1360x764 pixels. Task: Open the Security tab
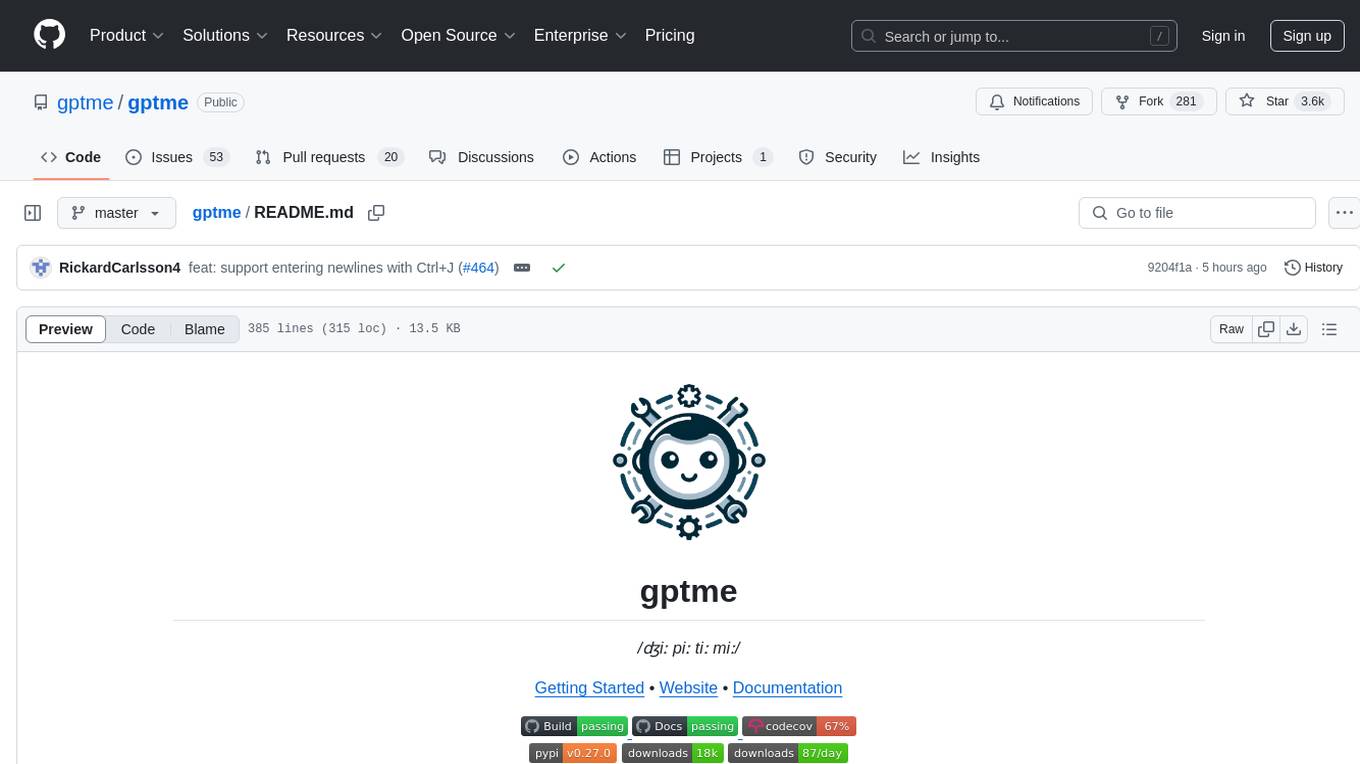coord(838,157)
